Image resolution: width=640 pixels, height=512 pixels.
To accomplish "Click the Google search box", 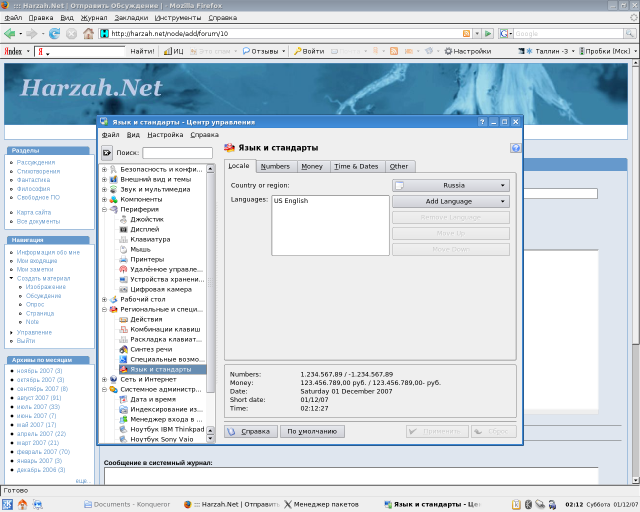I will 569,34.
